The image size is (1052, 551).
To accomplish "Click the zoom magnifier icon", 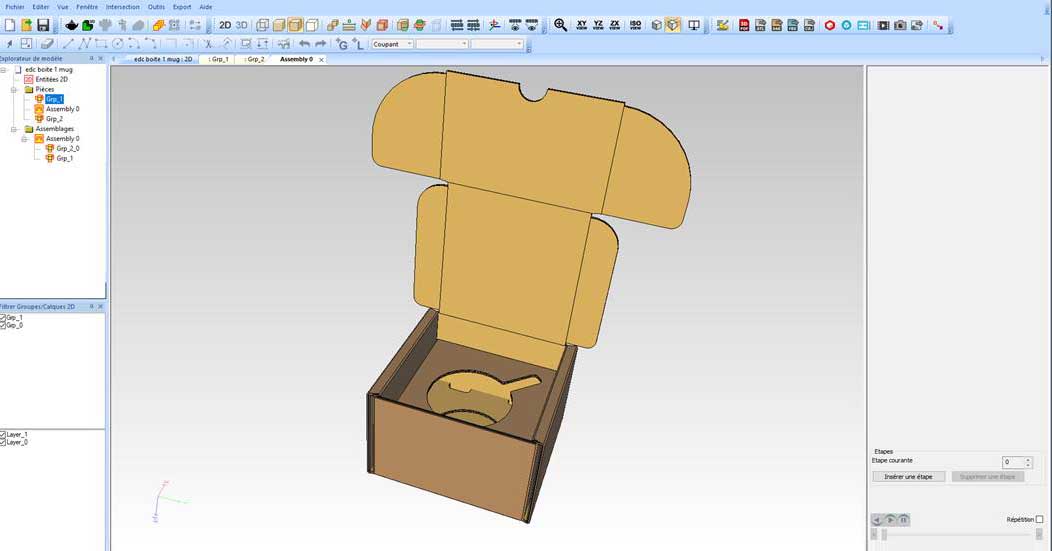I will coord(560,25).
